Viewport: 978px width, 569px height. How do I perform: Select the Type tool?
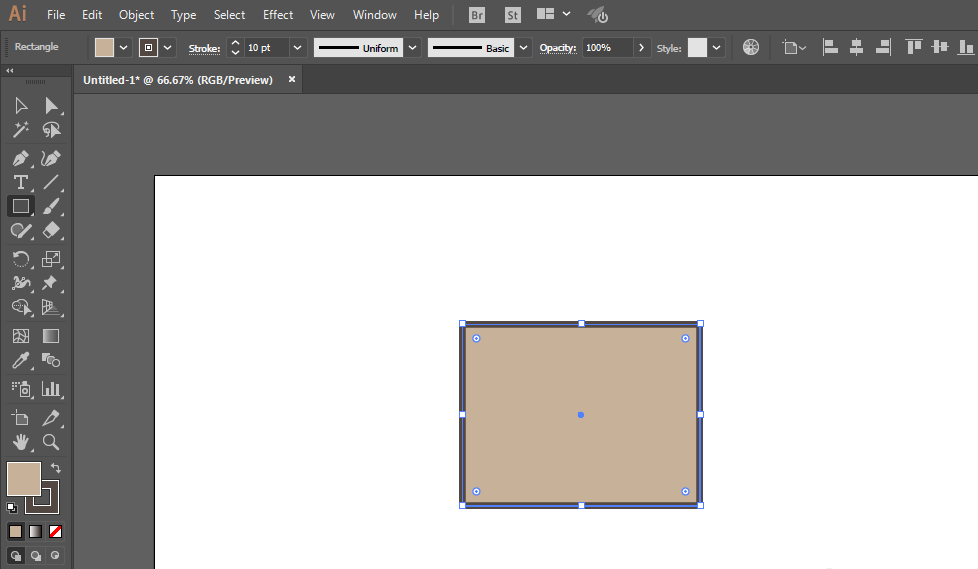[x=20, y=182]
